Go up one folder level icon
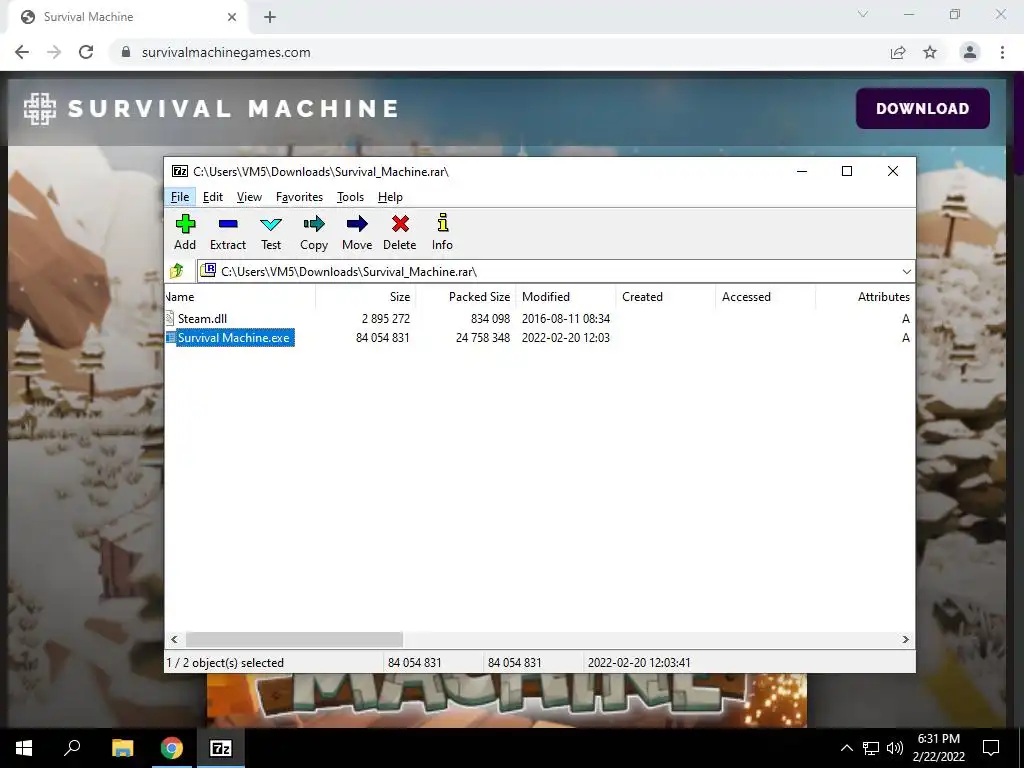Screen dimensions: 1024x768 (177, 271)
